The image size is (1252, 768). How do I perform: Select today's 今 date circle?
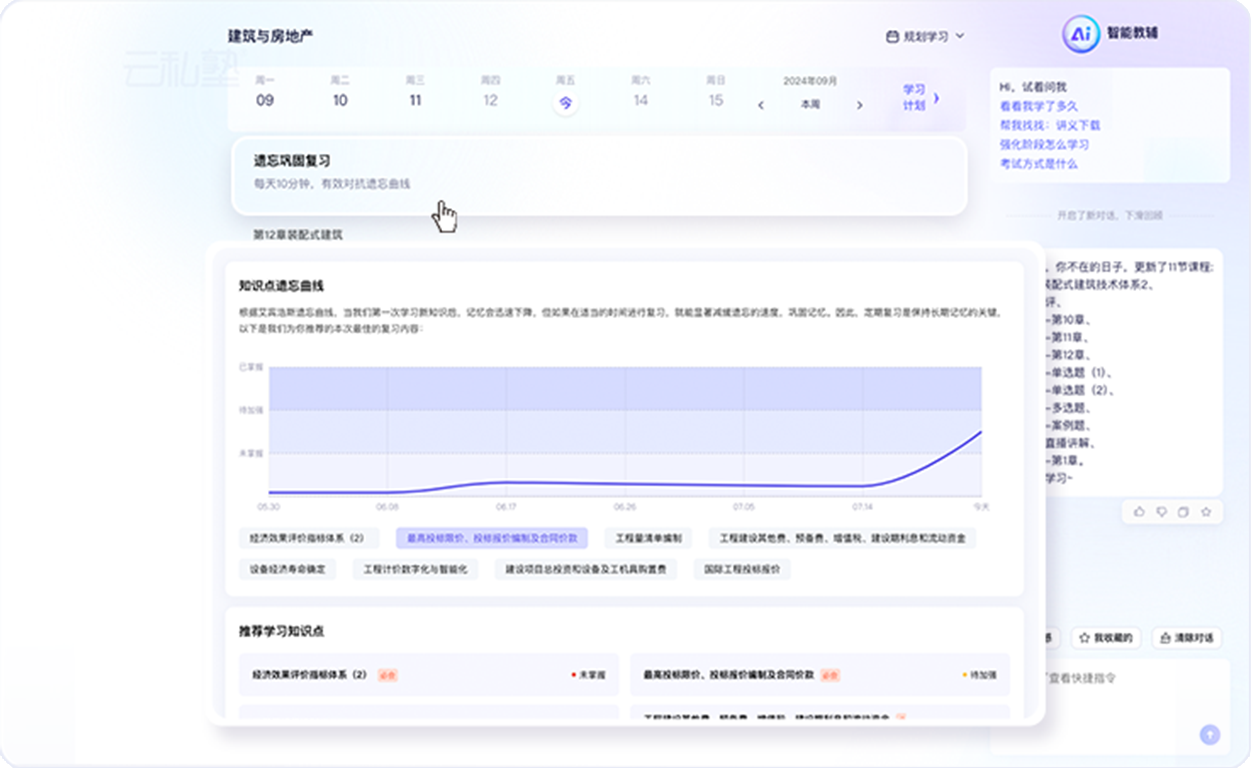(x=566, y=102)
